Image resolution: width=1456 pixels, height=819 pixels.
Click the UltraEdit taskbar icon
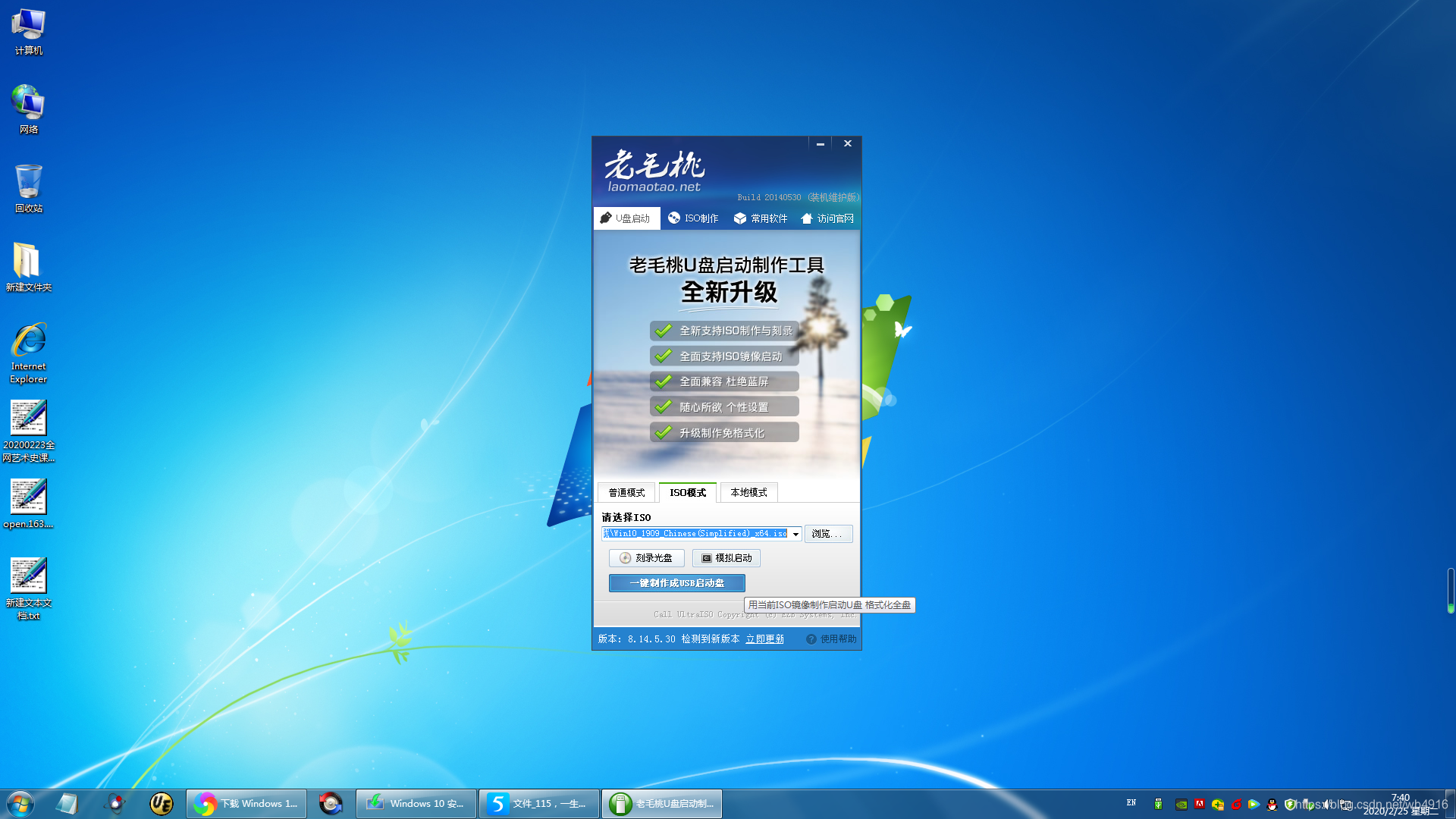pos(161,804)
